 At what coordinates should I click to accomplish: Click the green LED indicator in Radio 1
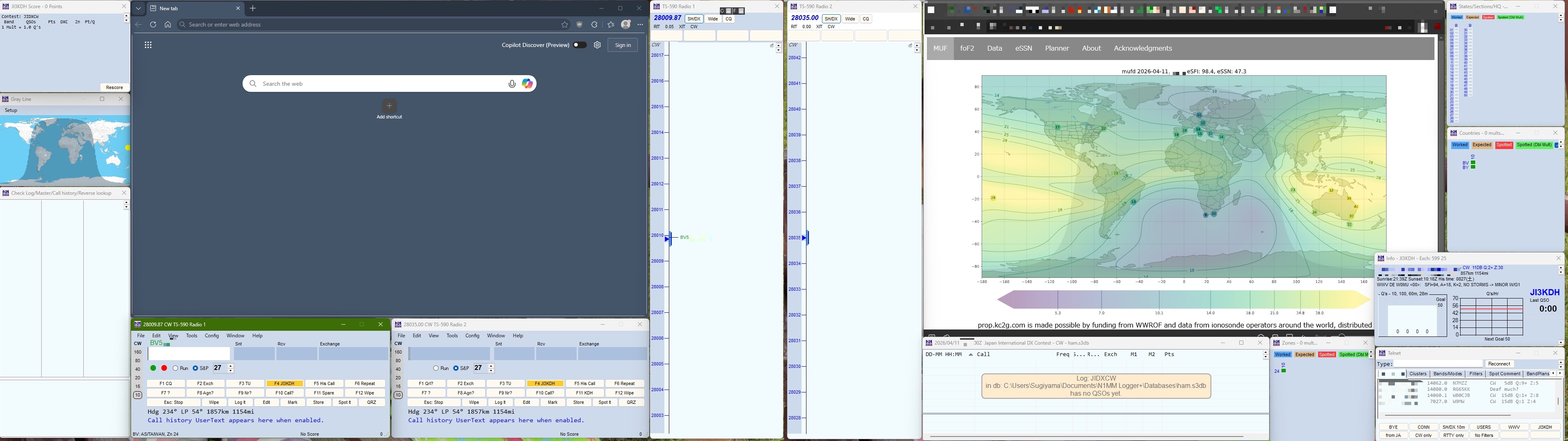154,368
